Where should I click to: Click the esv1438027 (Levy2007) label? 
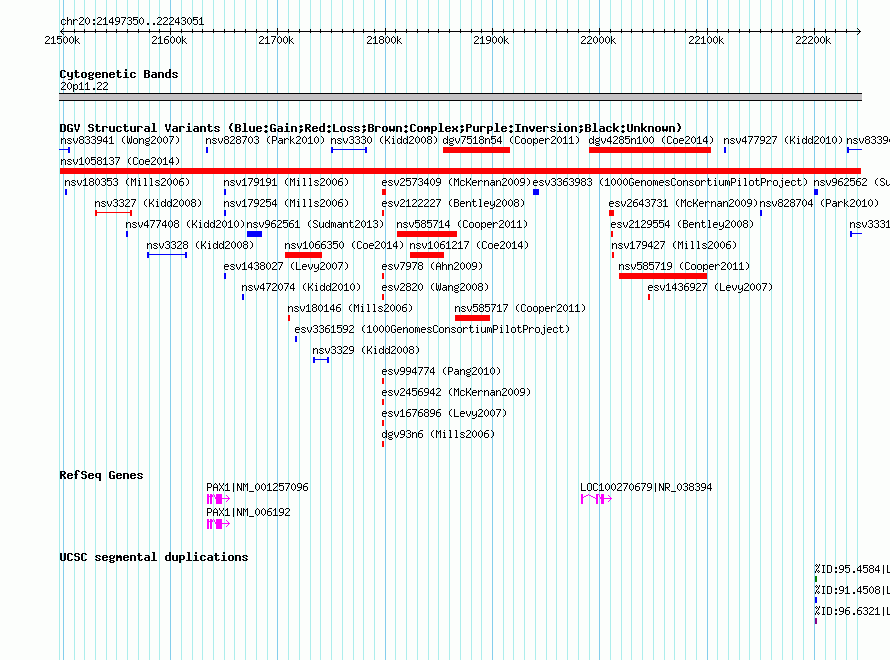coord(286,266)
